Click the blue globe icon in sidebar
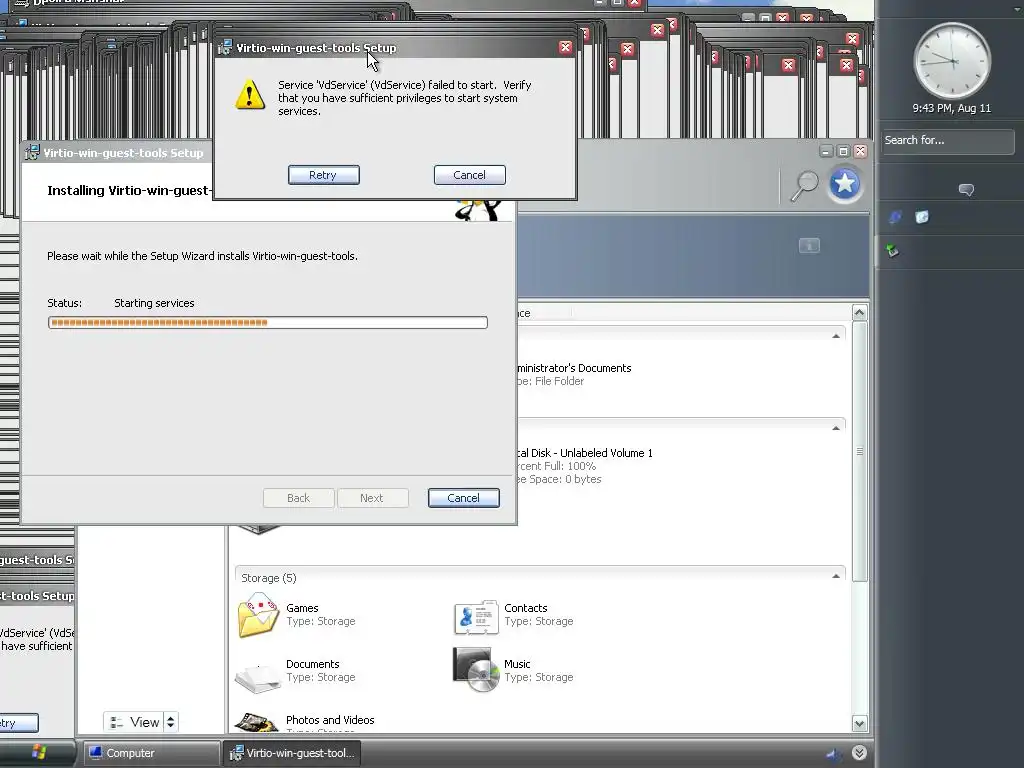The image size is (1024, 768). click(895, 217)
